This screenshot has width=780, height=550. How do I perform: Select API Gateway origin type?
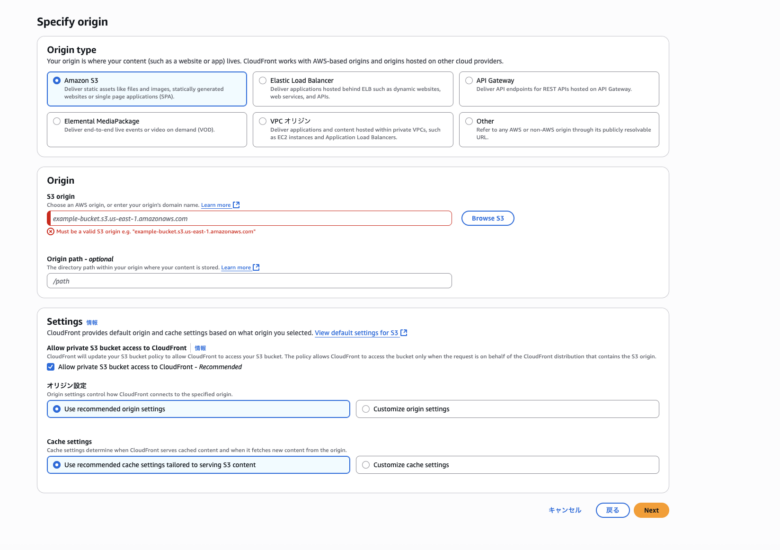click(469, 80)
